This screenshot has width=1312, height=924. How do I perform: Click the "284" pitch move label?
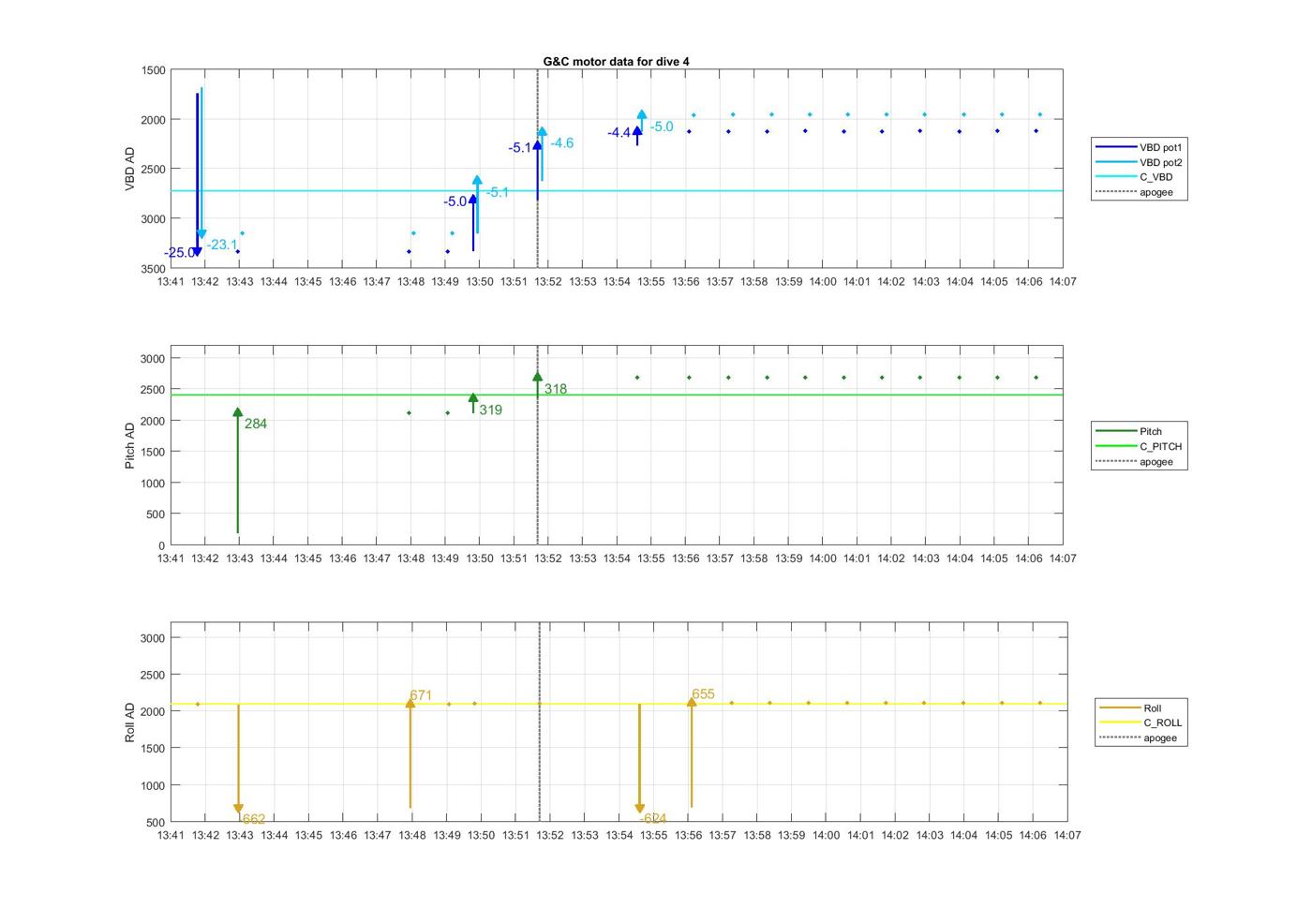coord(256,424)
